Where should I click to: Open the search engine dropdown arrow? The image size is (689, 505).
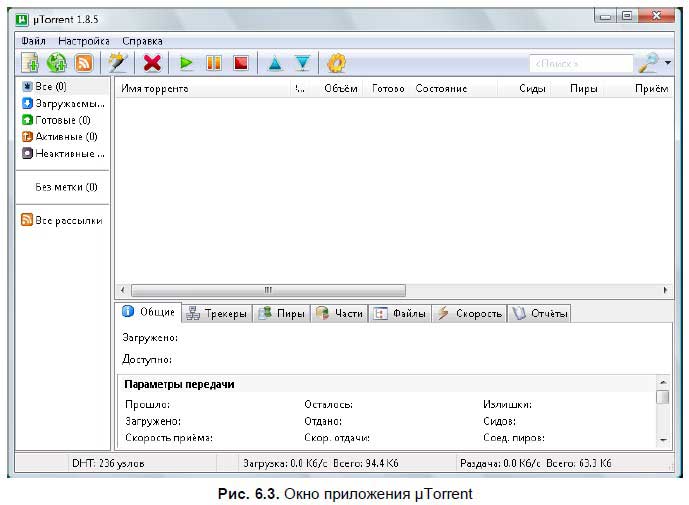click(x=667, y=63)
